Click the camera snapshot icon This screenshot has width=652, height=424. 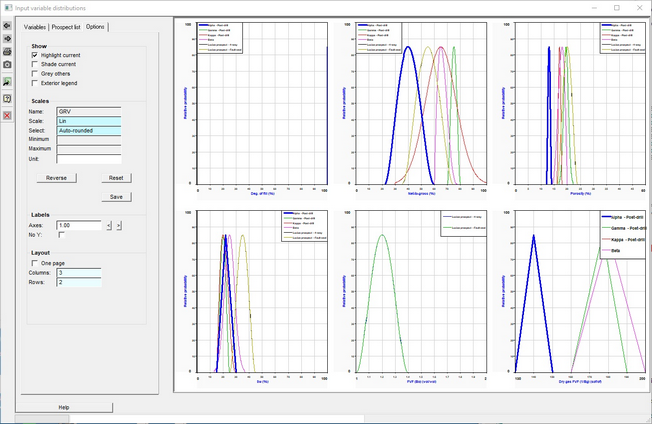(7, 64)
